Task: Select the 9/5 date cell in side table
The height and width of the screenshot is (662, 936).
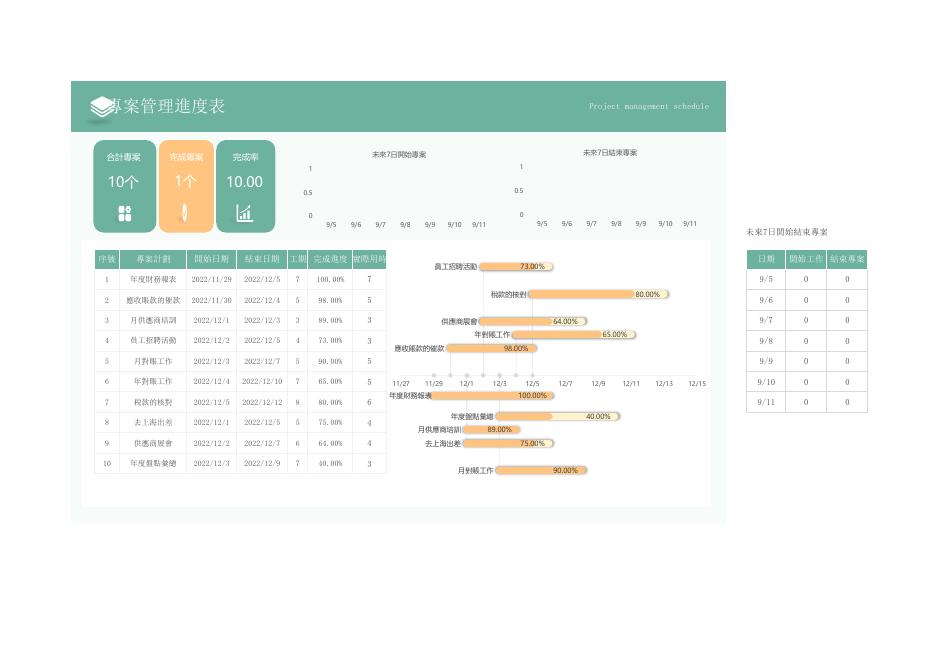Action: 766,279
